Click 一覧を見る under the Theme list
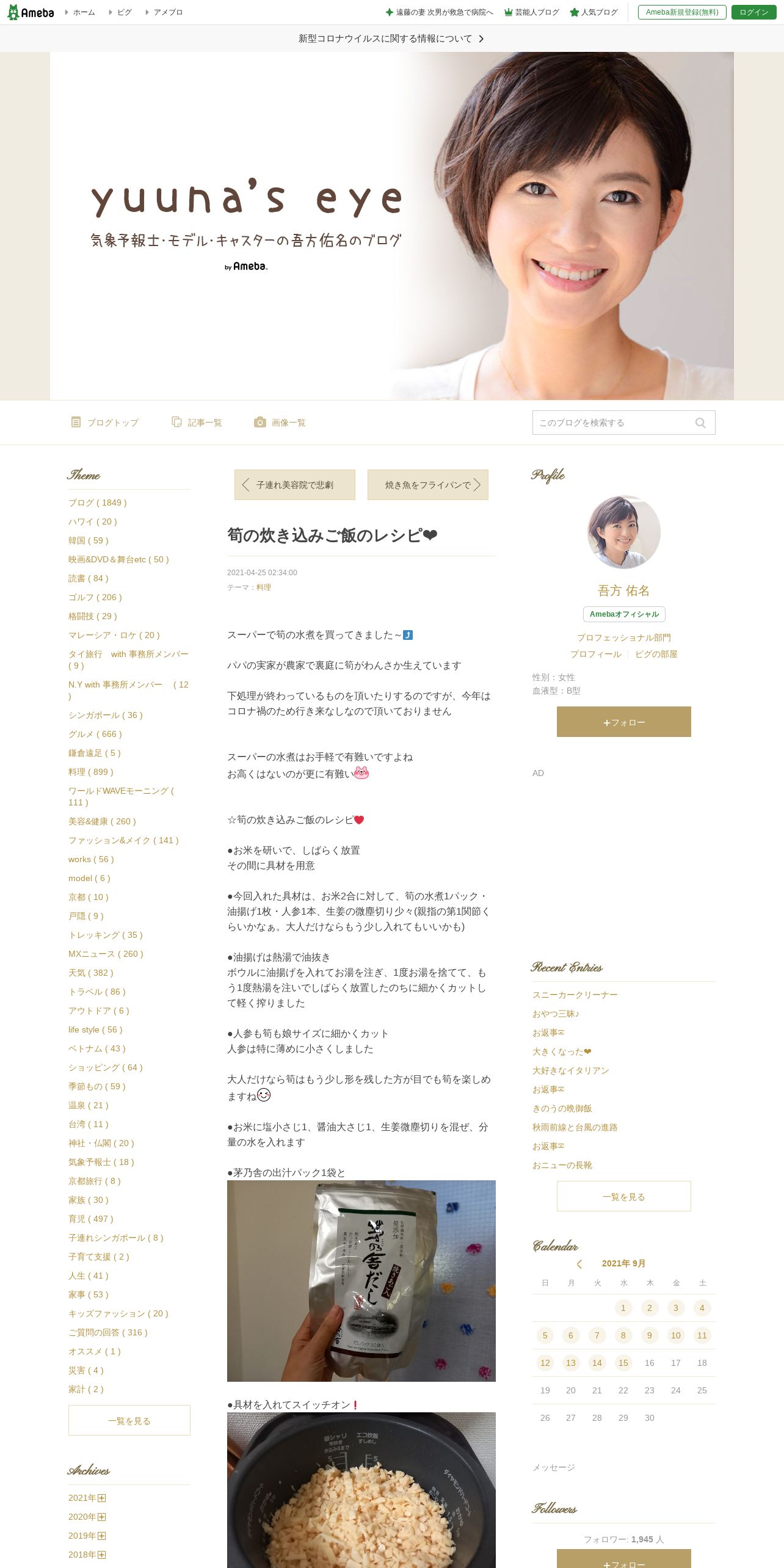 [129, 1420]
